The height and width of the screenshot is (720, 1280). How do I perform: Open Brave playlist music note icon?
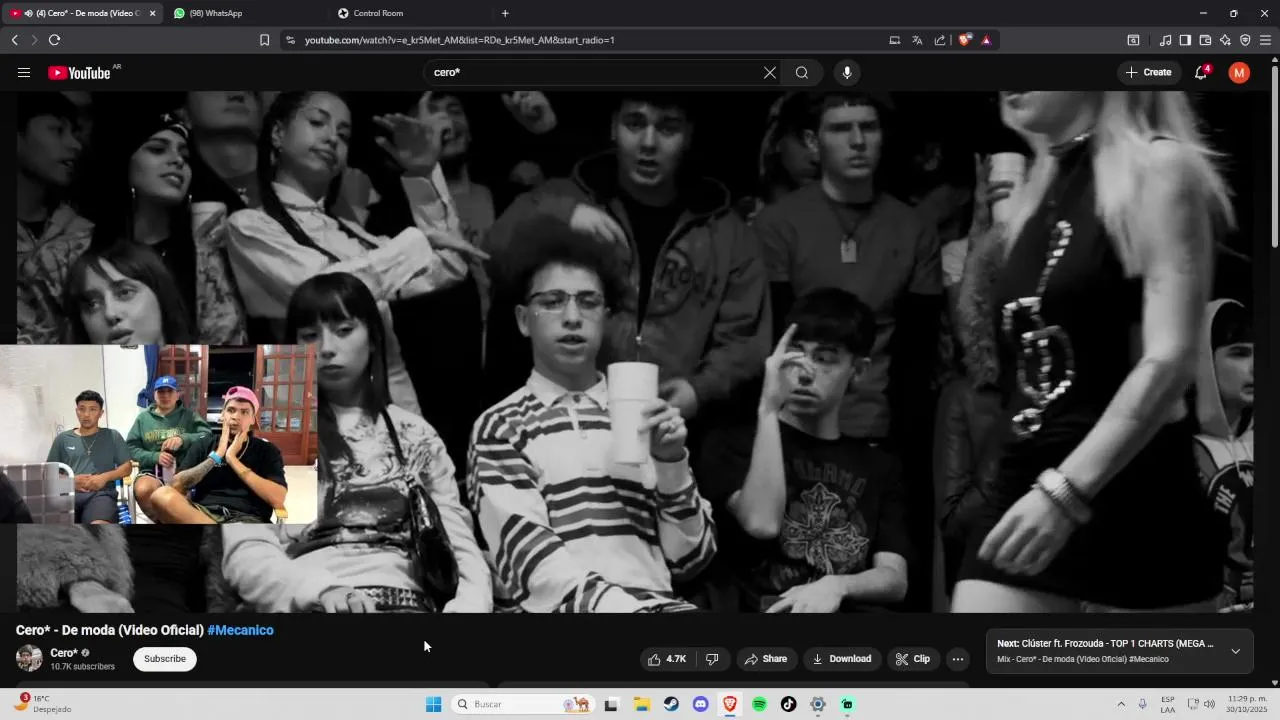(x=1165, y=40)
